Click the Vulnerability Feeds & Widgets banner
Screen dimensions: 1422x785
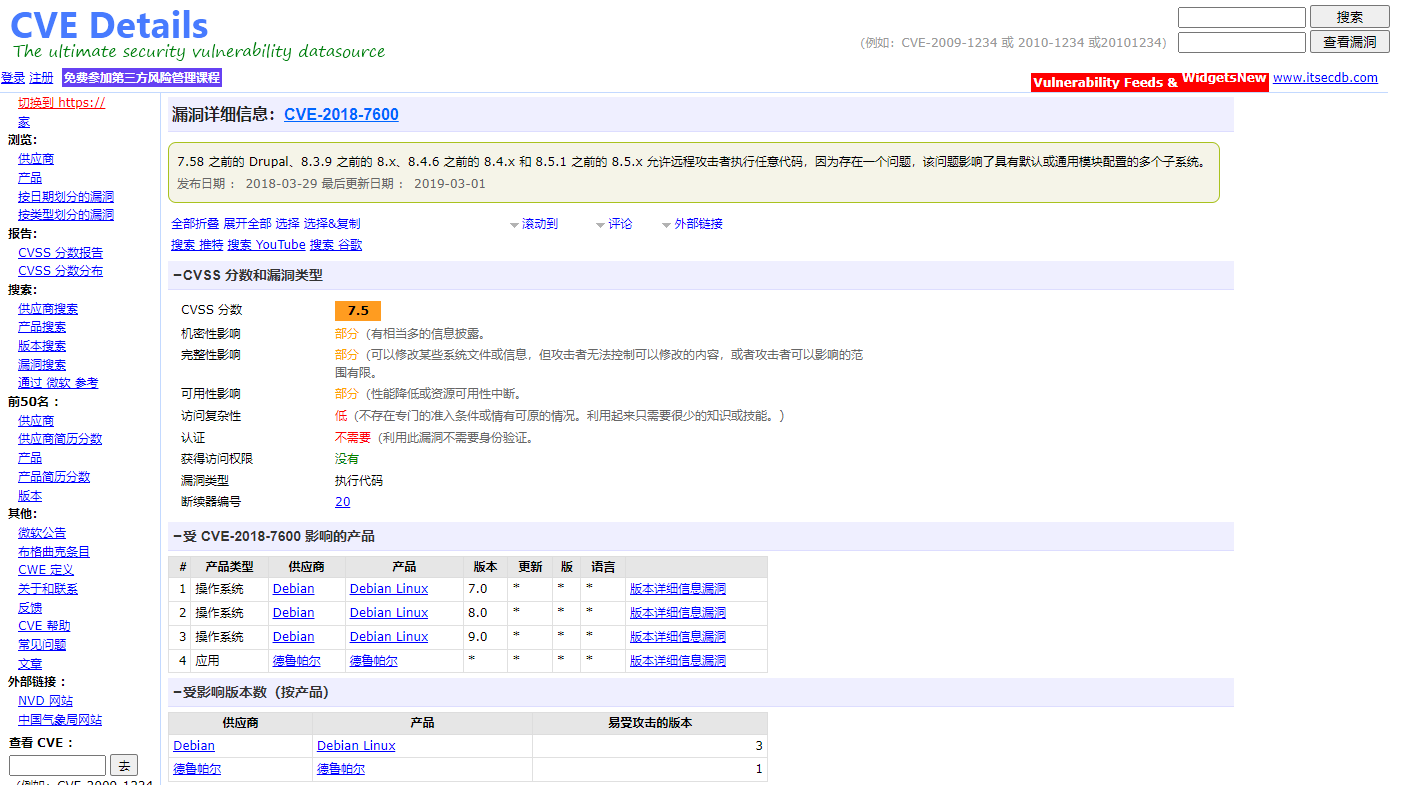pyautogui.click(x=1150, y=82)
